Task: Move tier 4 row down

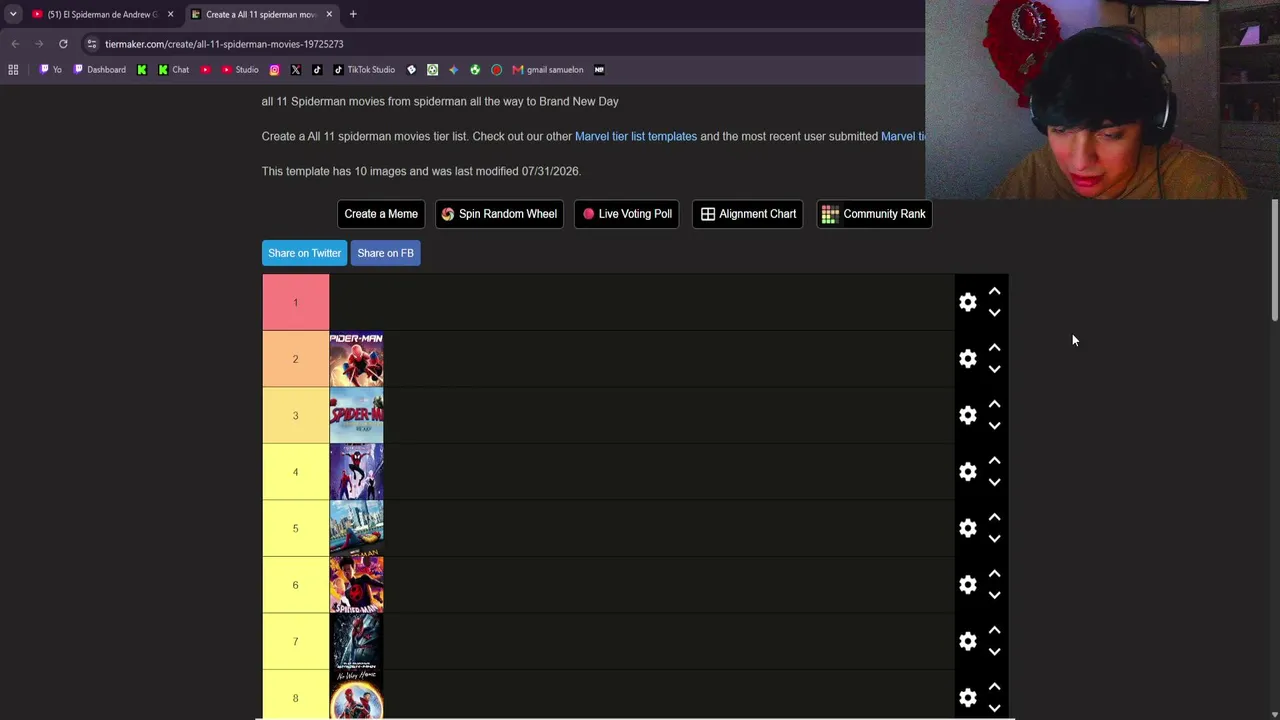Action: (x=994, y=482)
